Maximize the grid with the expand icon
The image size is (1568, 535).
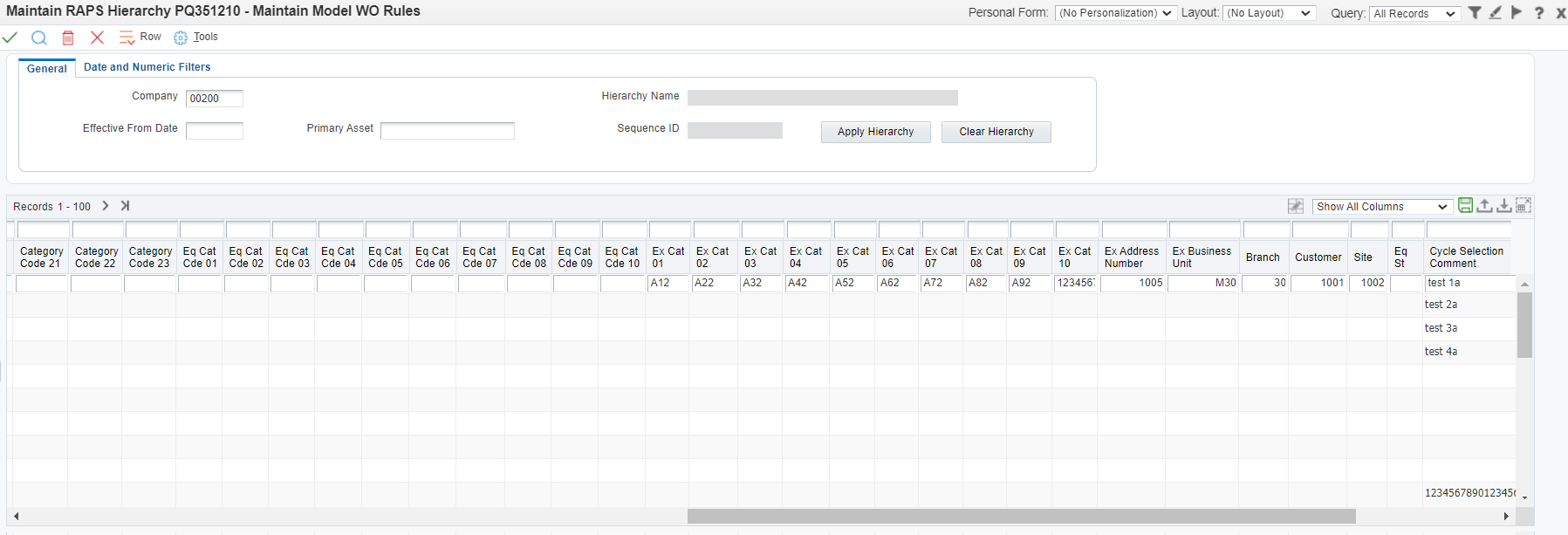click(x=1523, y=206)
